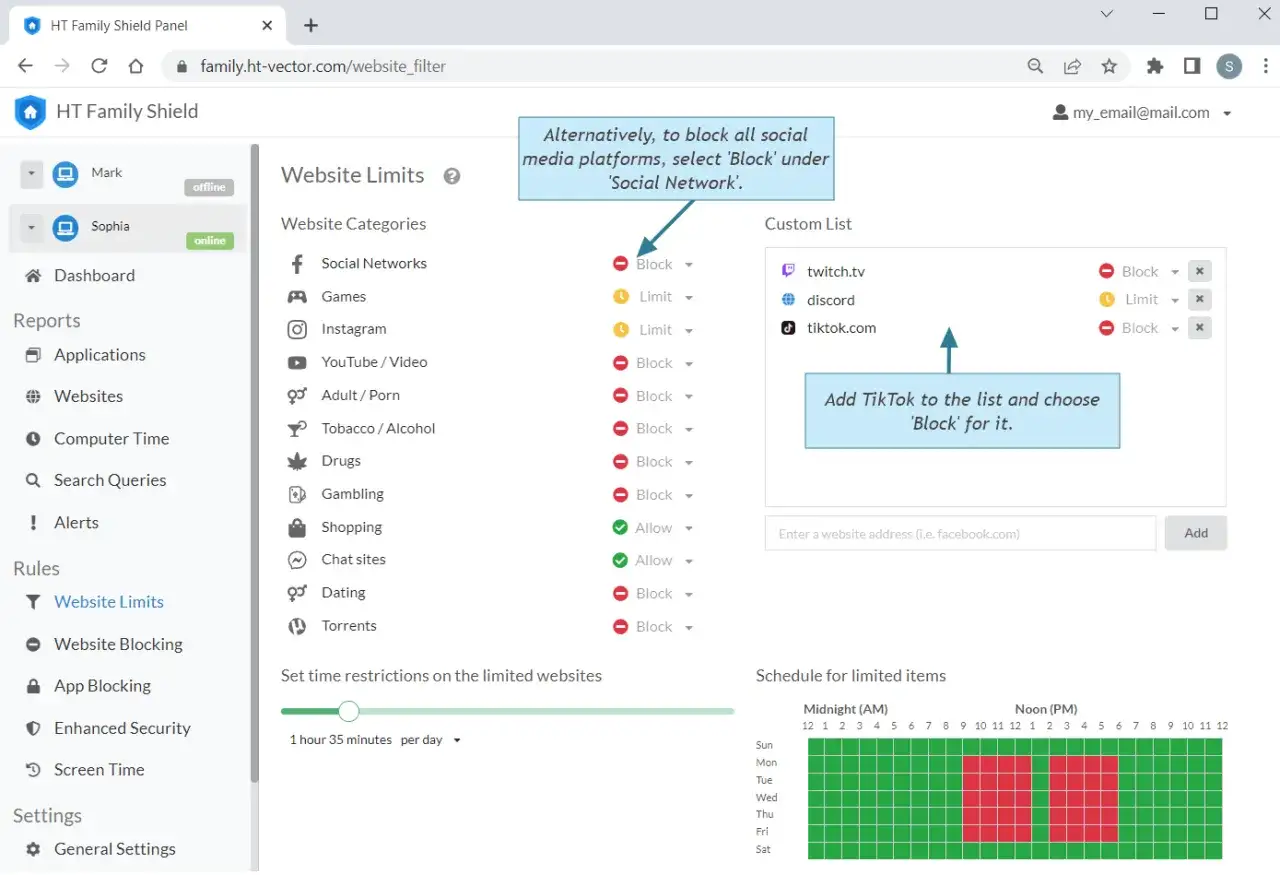Bookmark this page with the star icon
Image resolution: width=1280 pixels, height=875 pixels.
1109,66
